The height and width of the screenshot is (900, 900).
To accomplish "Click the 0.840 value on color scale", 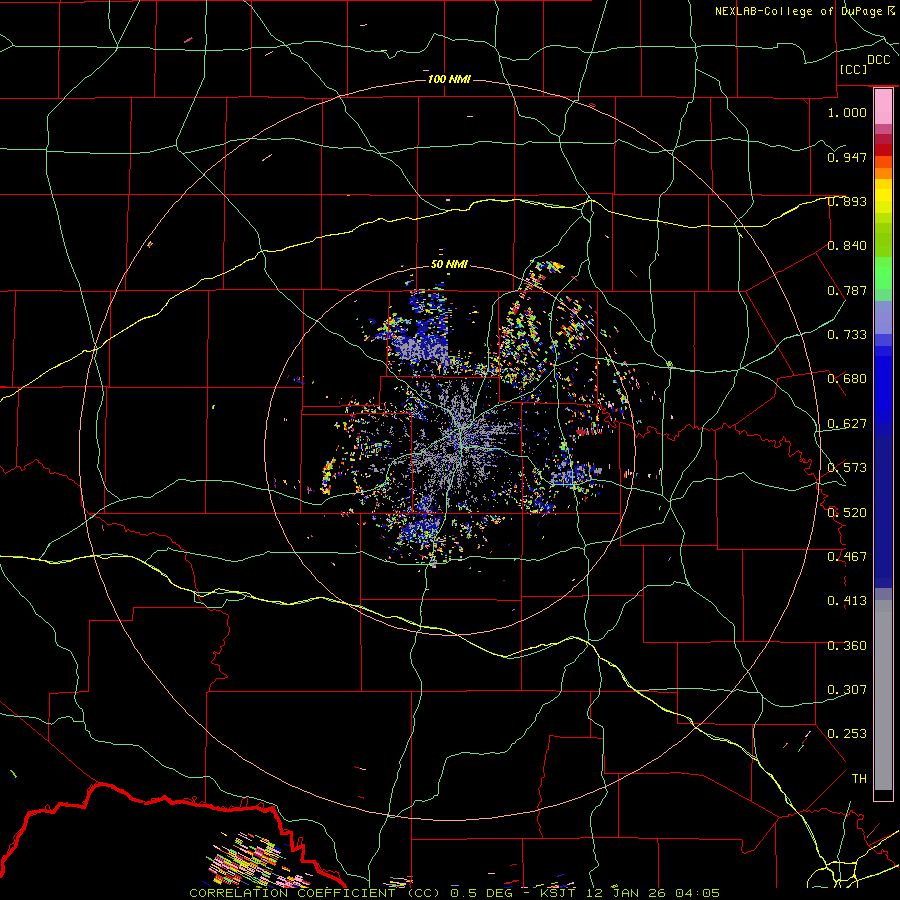I will coord(847,246).
